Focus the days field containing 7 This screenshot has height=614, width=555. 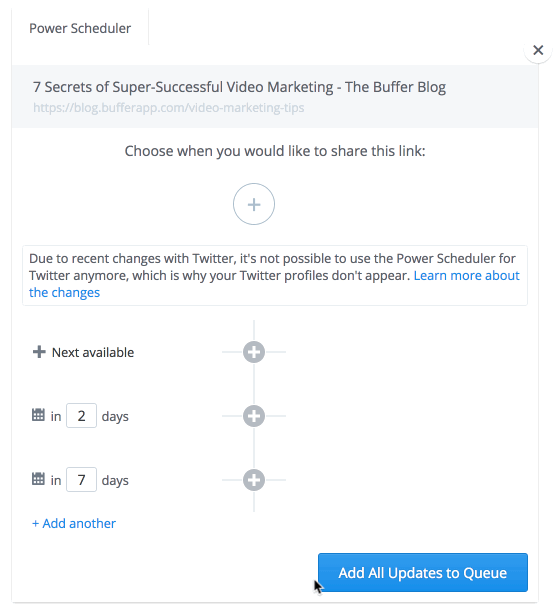pos(81,480)
